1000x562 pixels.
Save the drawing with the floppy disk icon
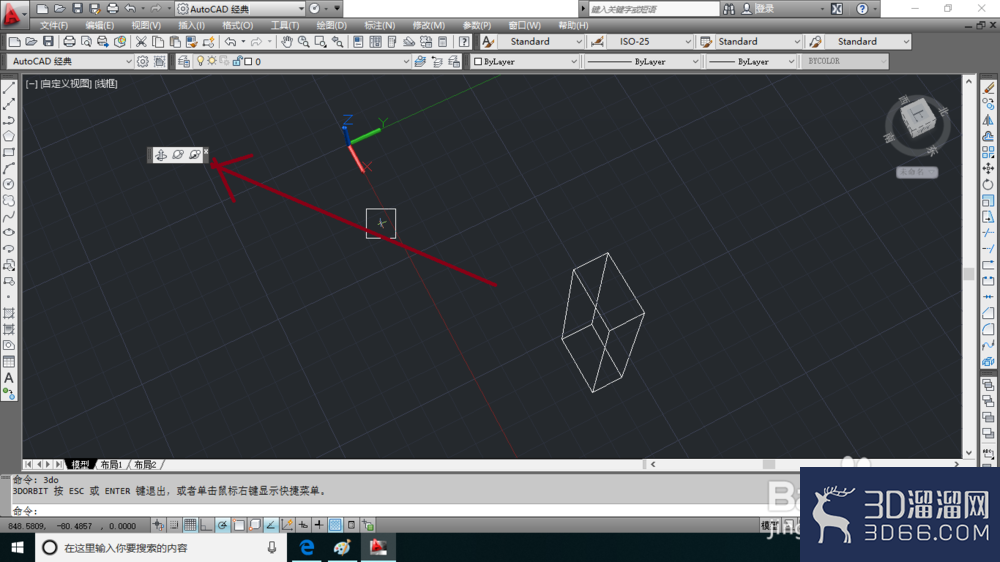pyautogui.click(x=48, y=42)
